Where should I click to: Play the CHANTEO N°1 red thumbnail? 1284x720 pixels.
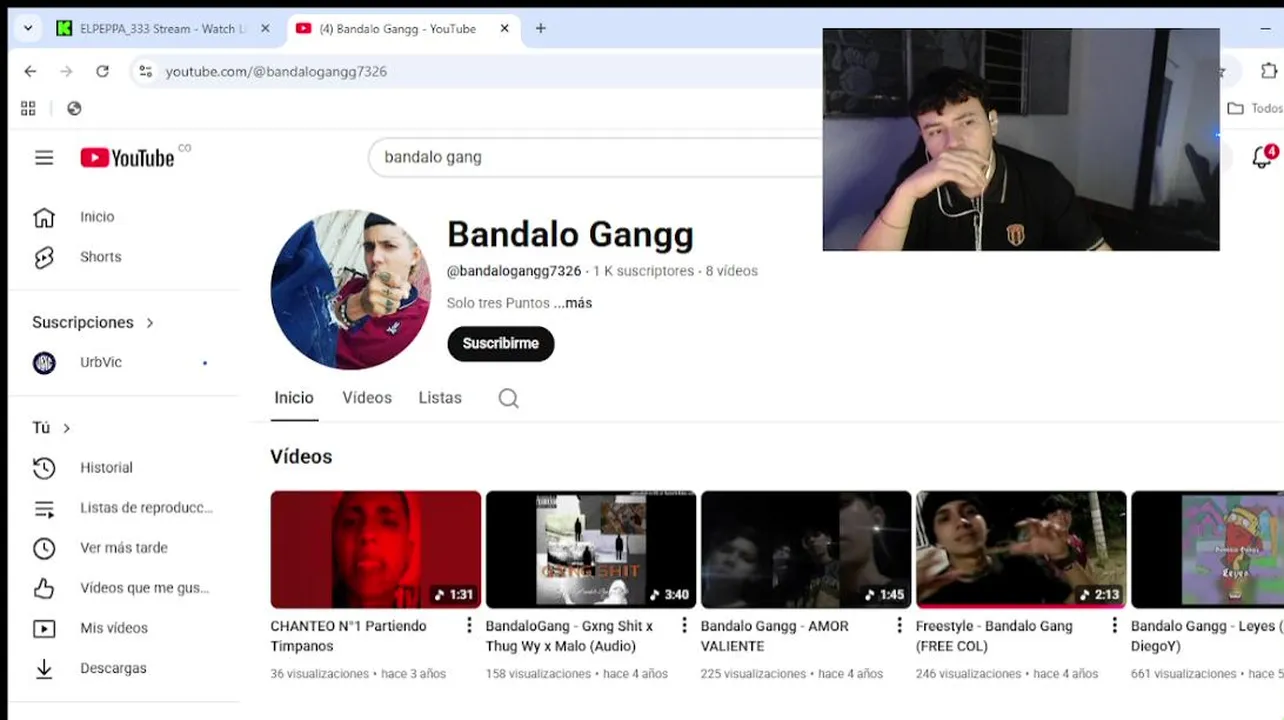(x=375, y=549)
